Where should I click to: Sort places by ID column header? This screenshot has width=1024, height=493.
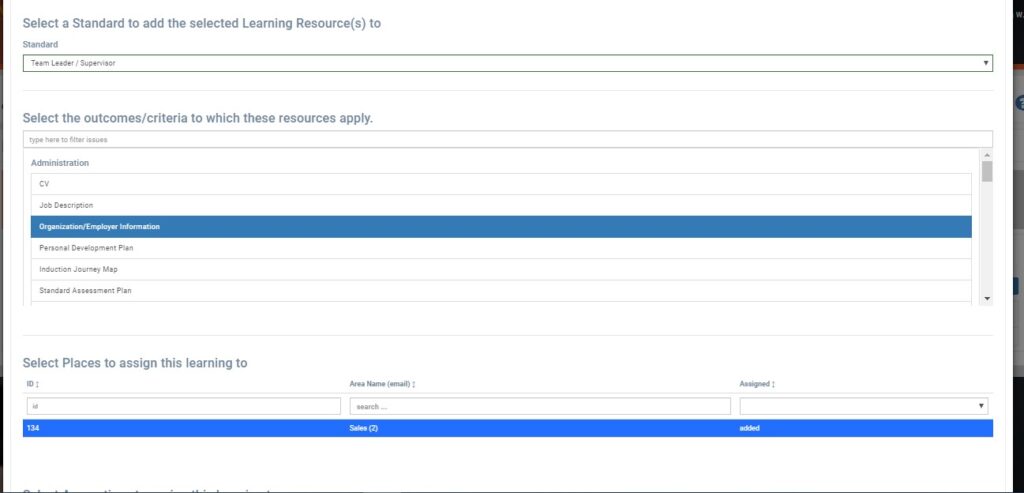click(33, 384)
